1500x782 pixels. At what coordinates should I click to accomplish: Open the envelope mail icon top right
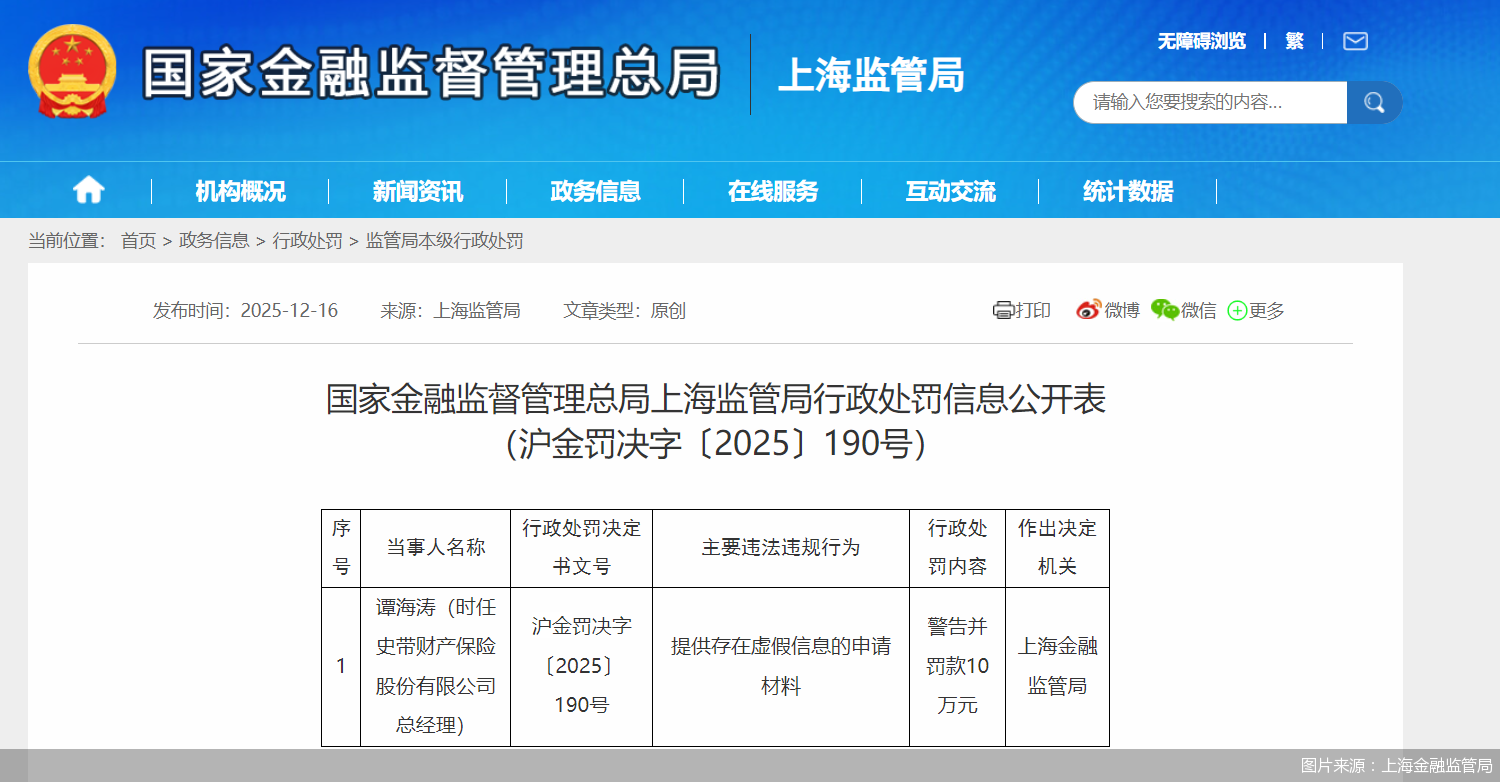coord(1355,41)
